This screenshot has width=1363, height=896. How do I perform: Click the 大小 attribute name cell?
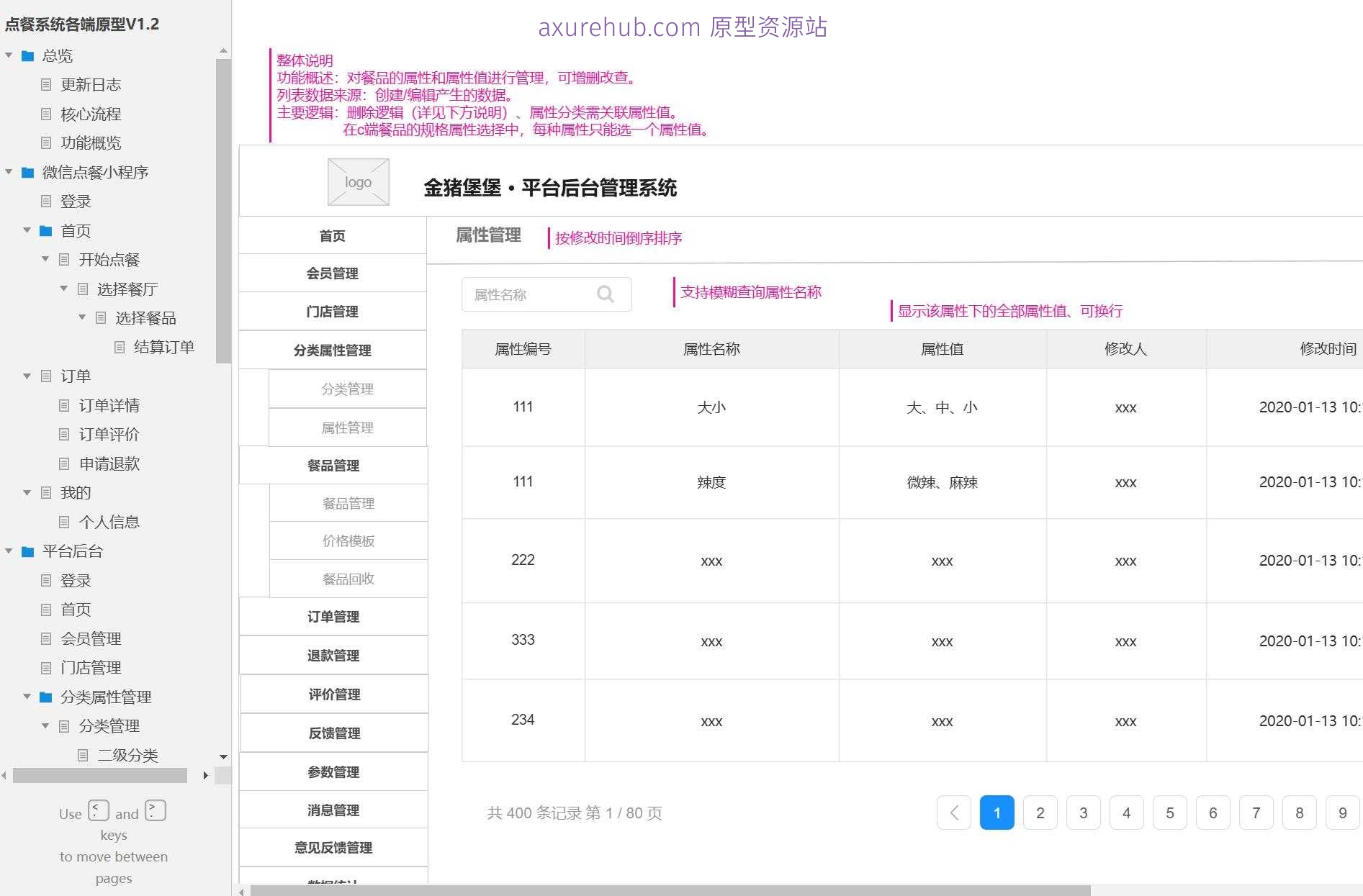point(712,407)
